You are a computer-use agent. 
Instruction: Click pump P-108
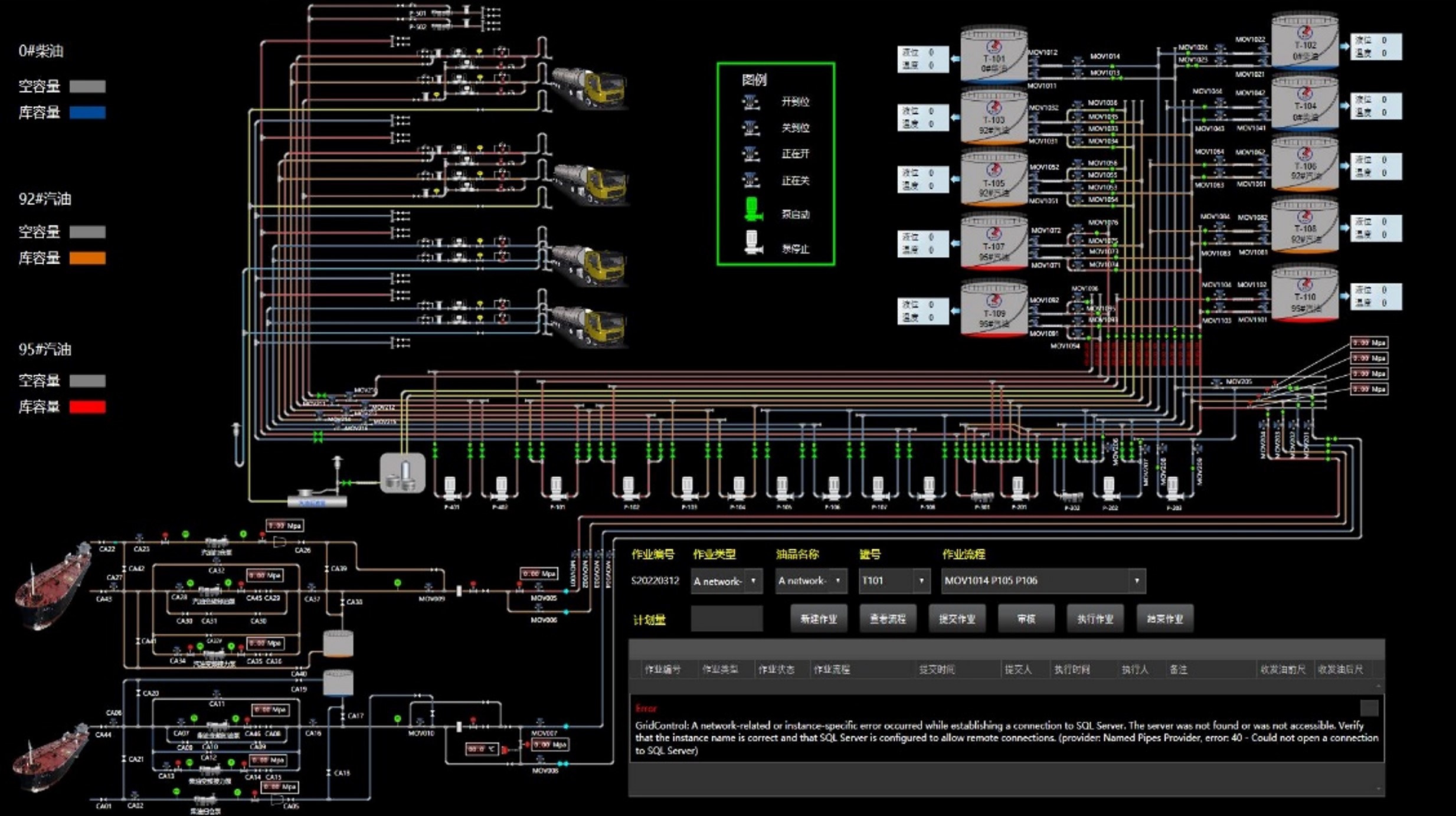[929, 489]
